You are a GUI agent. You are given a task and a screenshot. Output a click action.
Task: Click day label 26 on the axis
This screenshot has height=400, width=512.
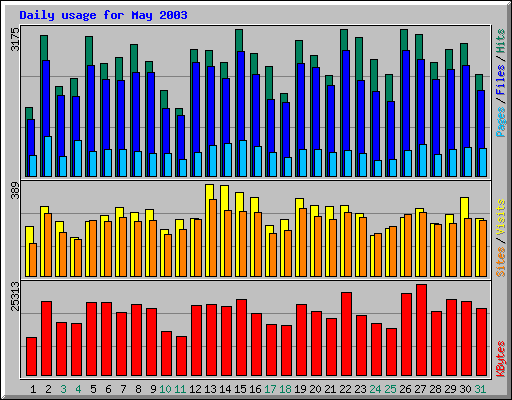405,389
